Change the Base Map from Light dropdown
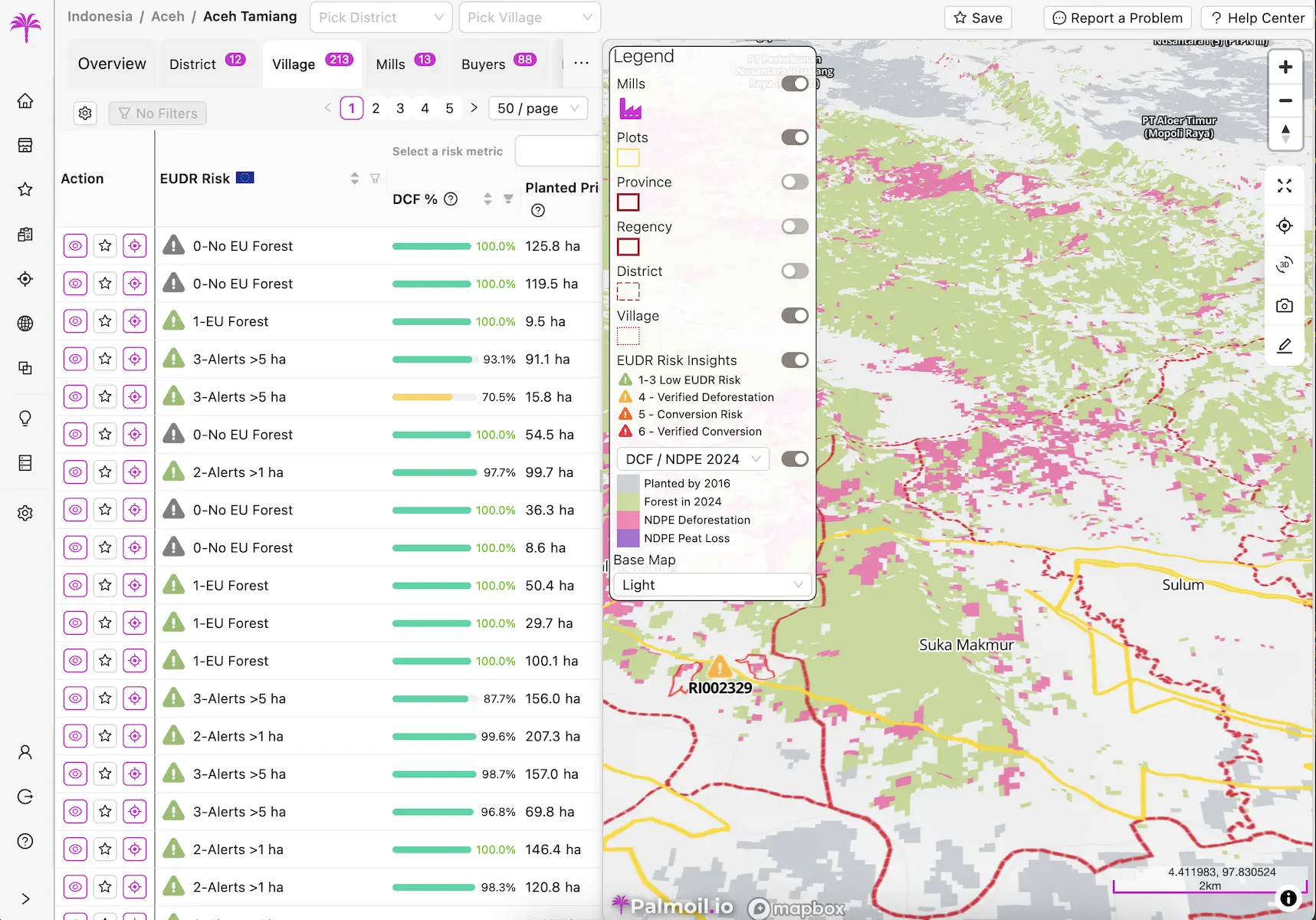Screen dimensions: 1316x920 click(x=711, y=585)
